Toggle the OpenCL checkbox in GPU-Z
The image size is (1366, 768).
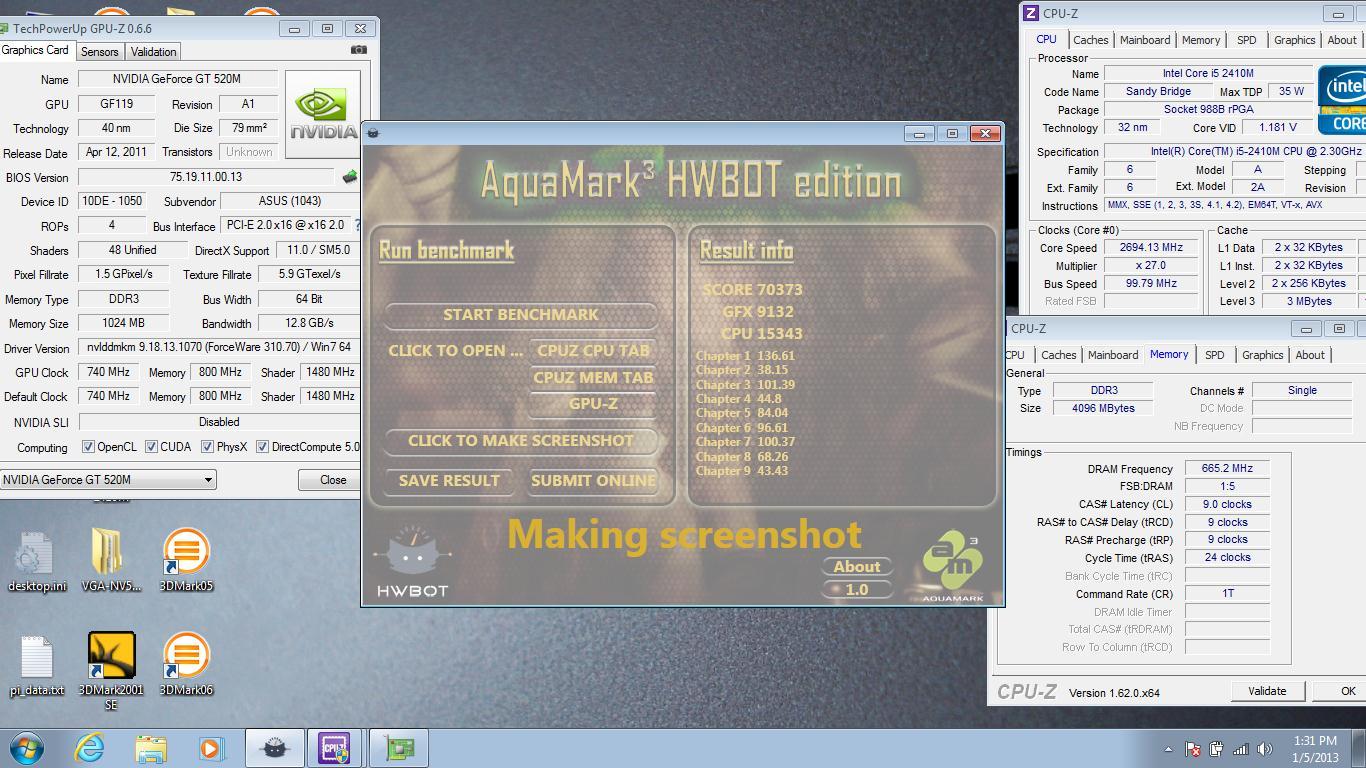click(x=88, y=447)
